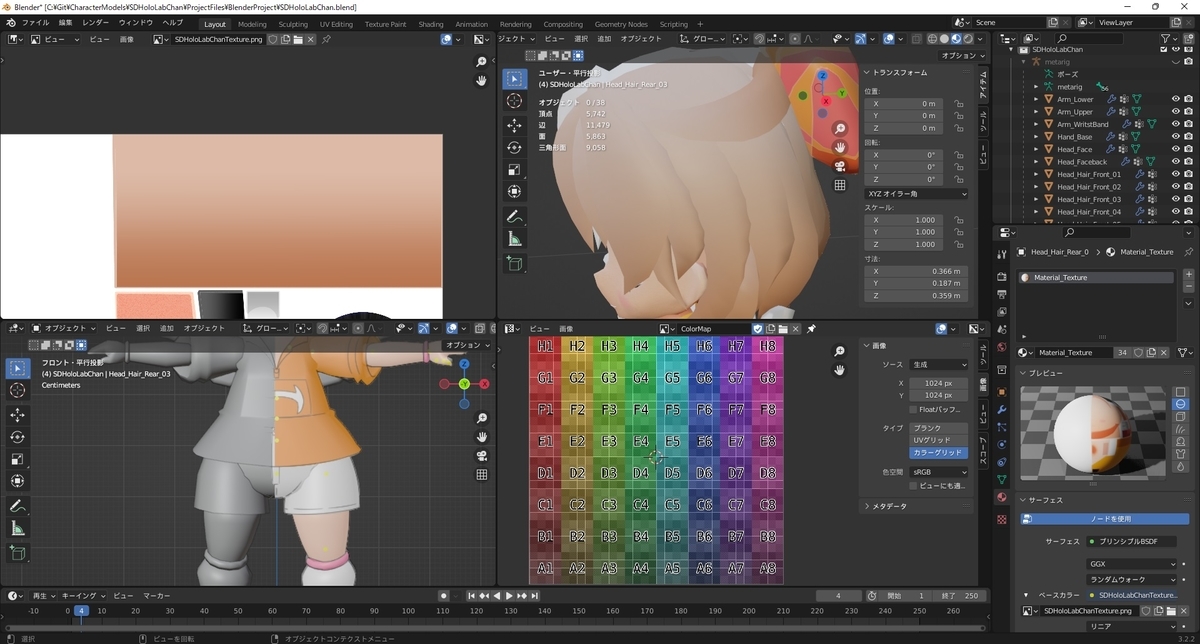This screenshot has width=1200, height=644.
Task: Open the XYZ Euler rotation mode dropdown
Action: (915, 194)
